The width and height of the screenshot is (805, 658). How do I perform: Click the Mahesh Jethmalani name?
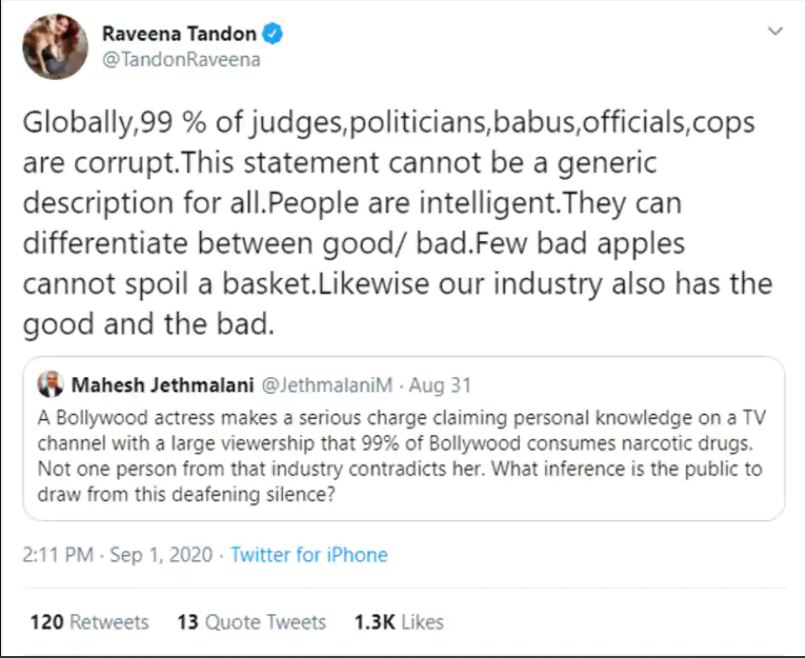tap(162, 385)
